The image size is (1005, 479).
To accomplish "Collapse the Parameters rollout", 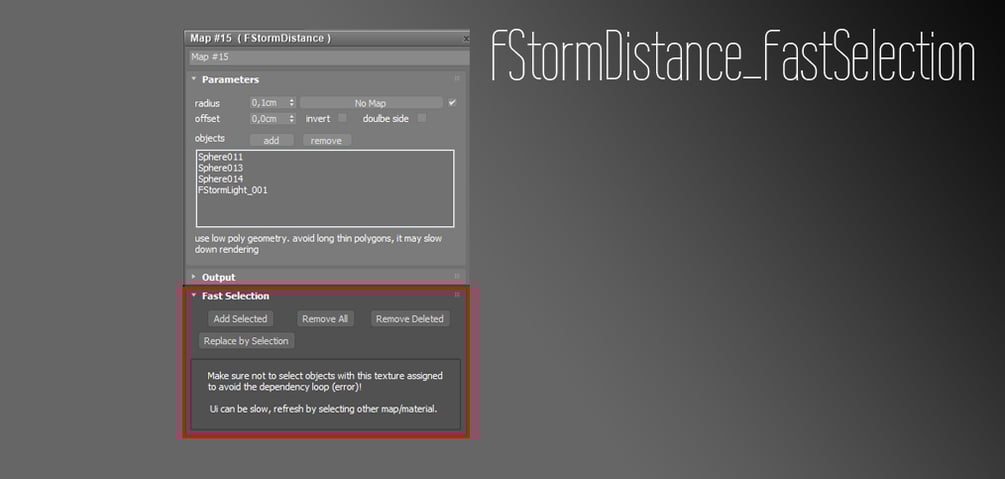I will pos(194,80).
